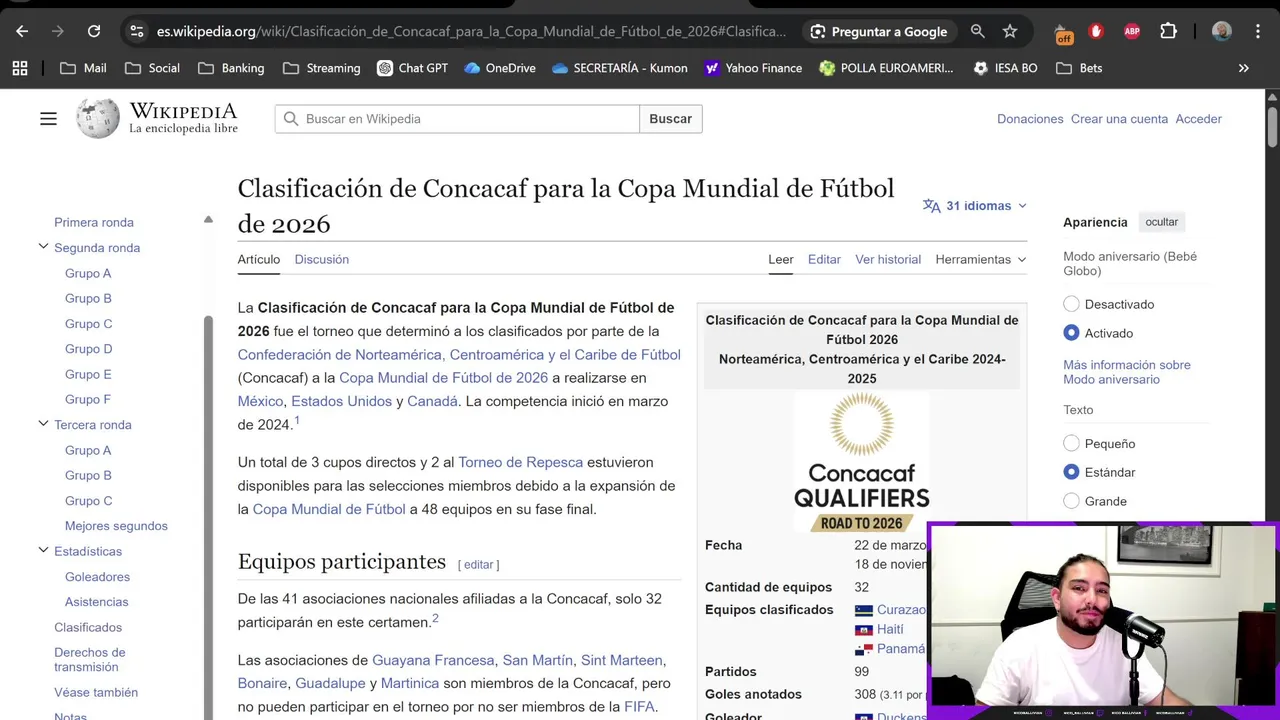This screenshot has height=720, width=1280.
Task: Open the apps grid in bookmarks bar
Action: (x=20, y=68)
